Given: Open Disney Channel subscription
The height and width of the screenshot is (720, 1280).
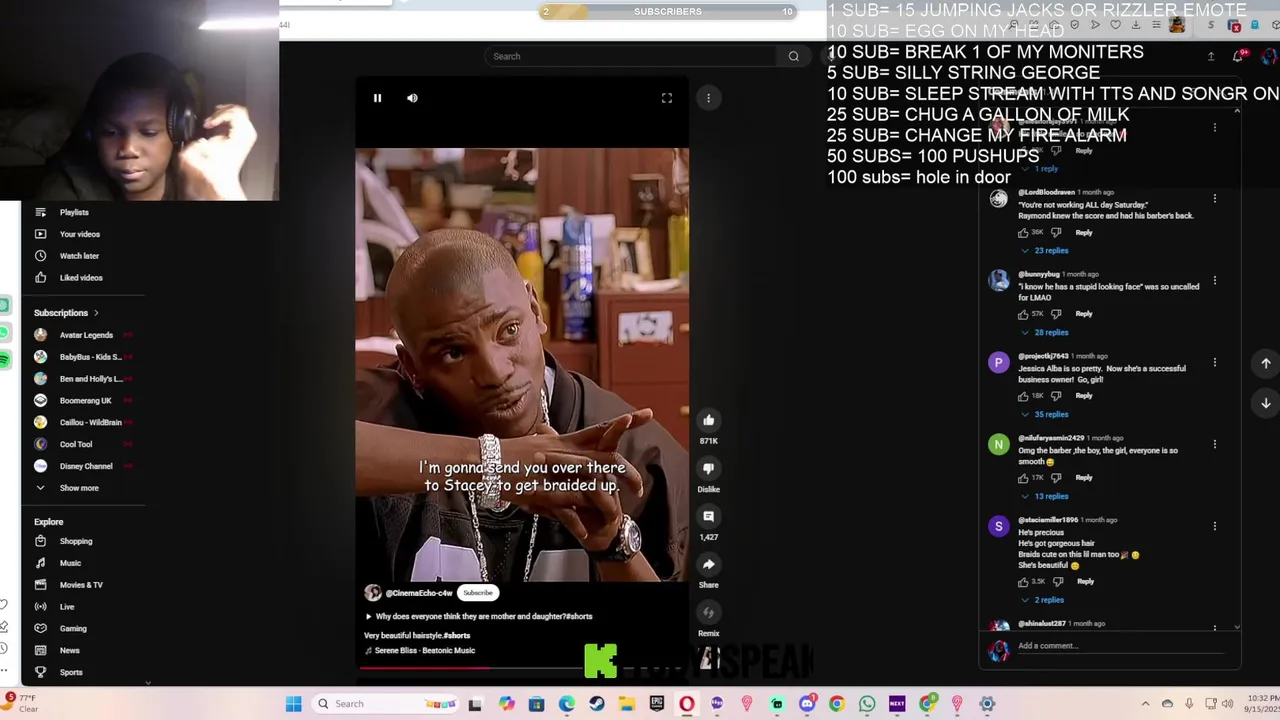Looking at the screenshot, I should coord(84,467).
